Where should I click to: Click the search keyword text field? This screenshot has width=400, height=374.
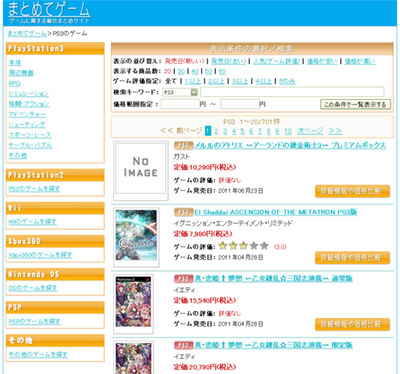coord(292,92)
